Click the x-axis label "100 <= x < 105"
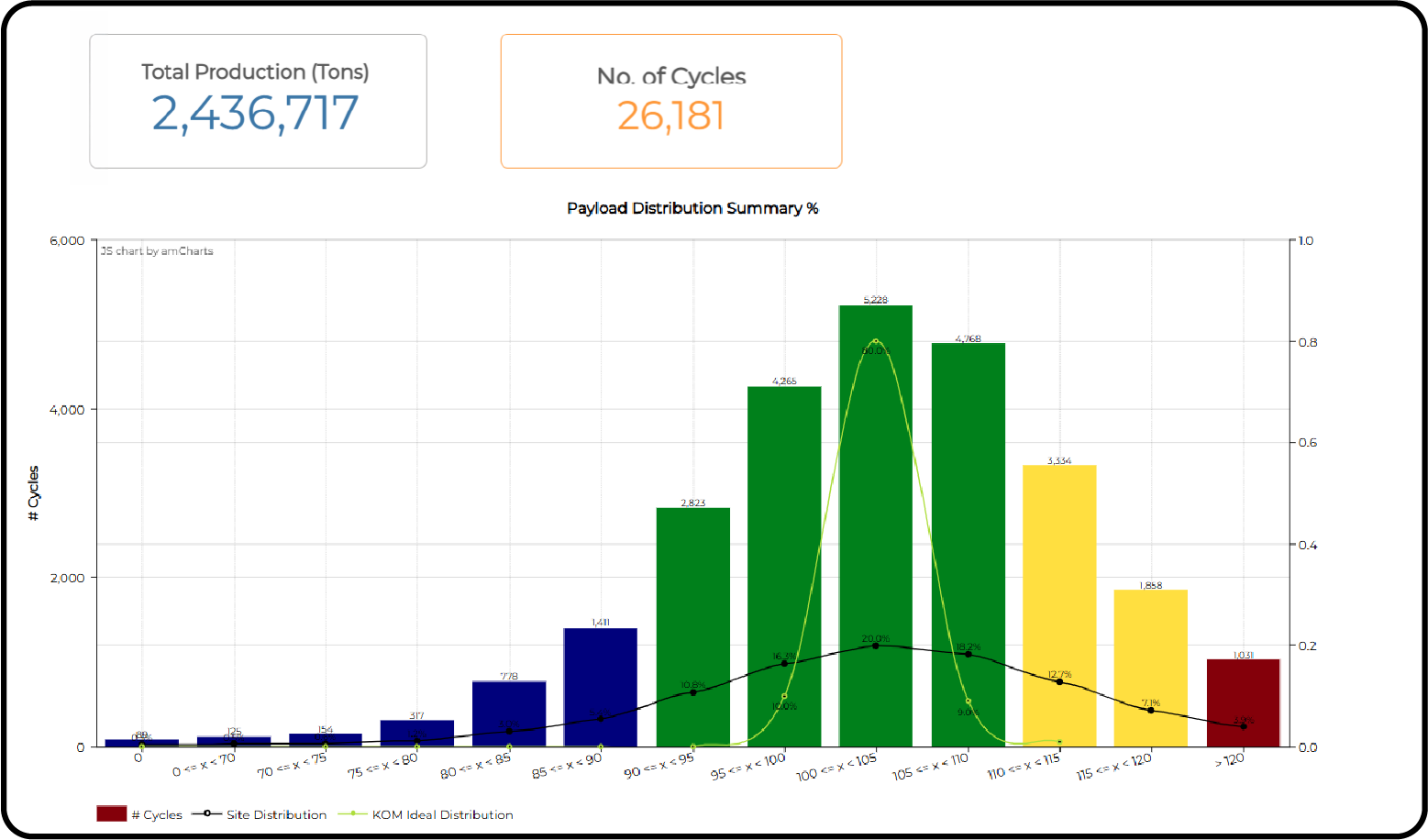The width and height of the screenshot is (1428, 840). [x=836, y=767]
